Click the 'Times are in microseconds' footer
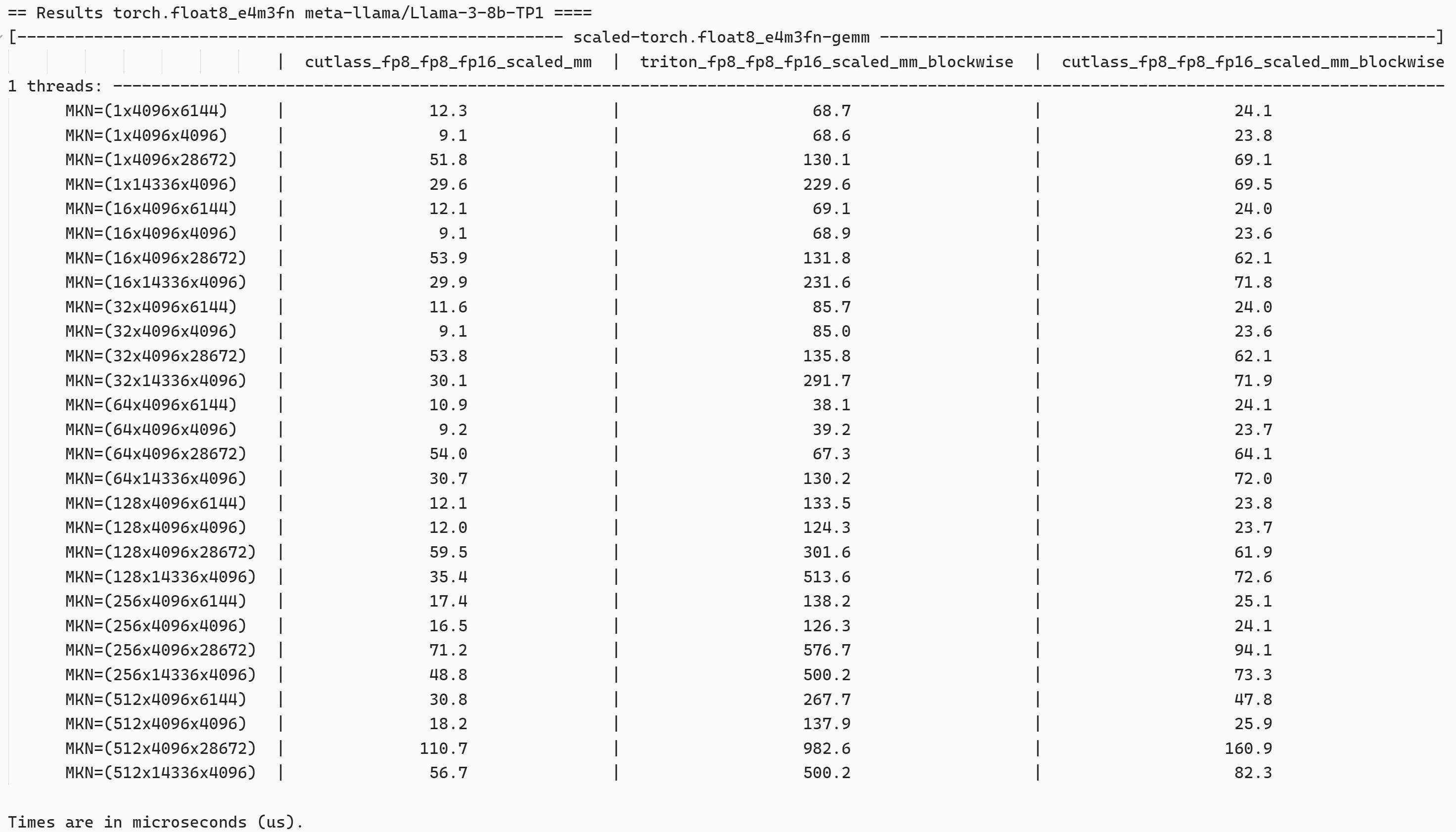The height and width of the screenshot is (832, 1456). coord(155,822)
